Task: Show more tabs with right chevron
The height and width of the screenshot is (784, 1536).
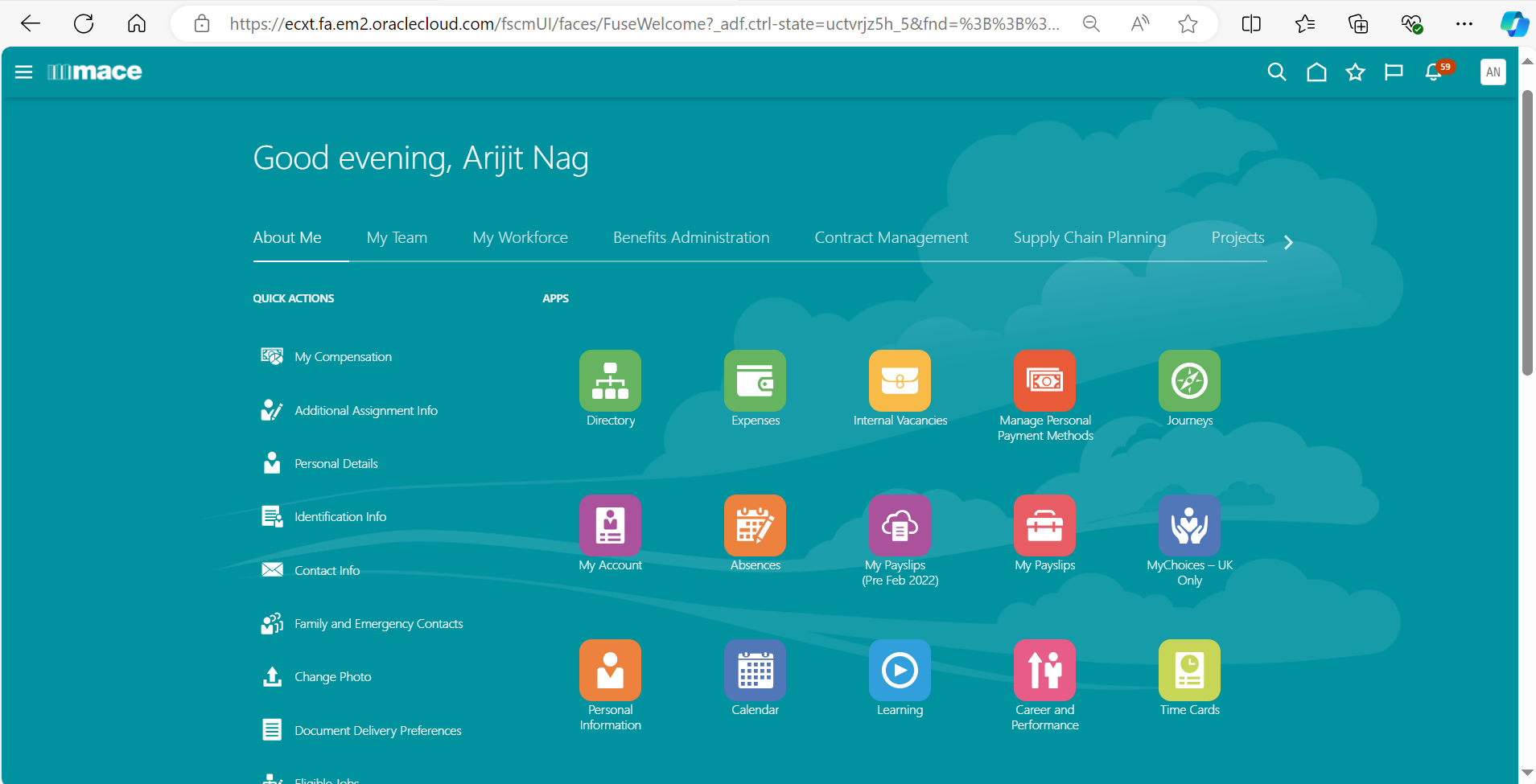Action: click(1288, 242)
